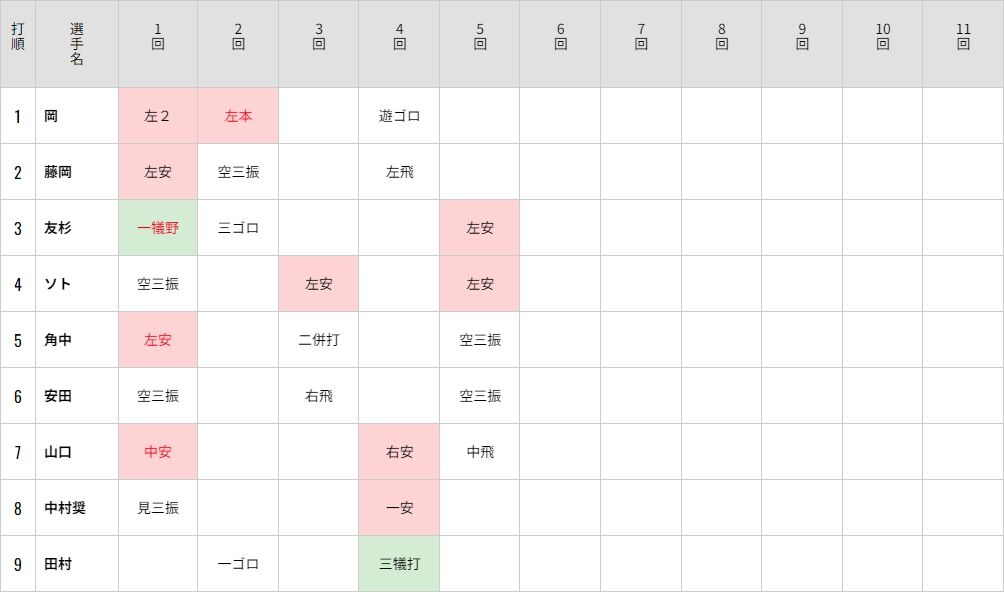The width and height of the screenshot is (1004, 592).
Task: Click 田村's 三犠打 green cell
Action: click(x=399, y=564)
